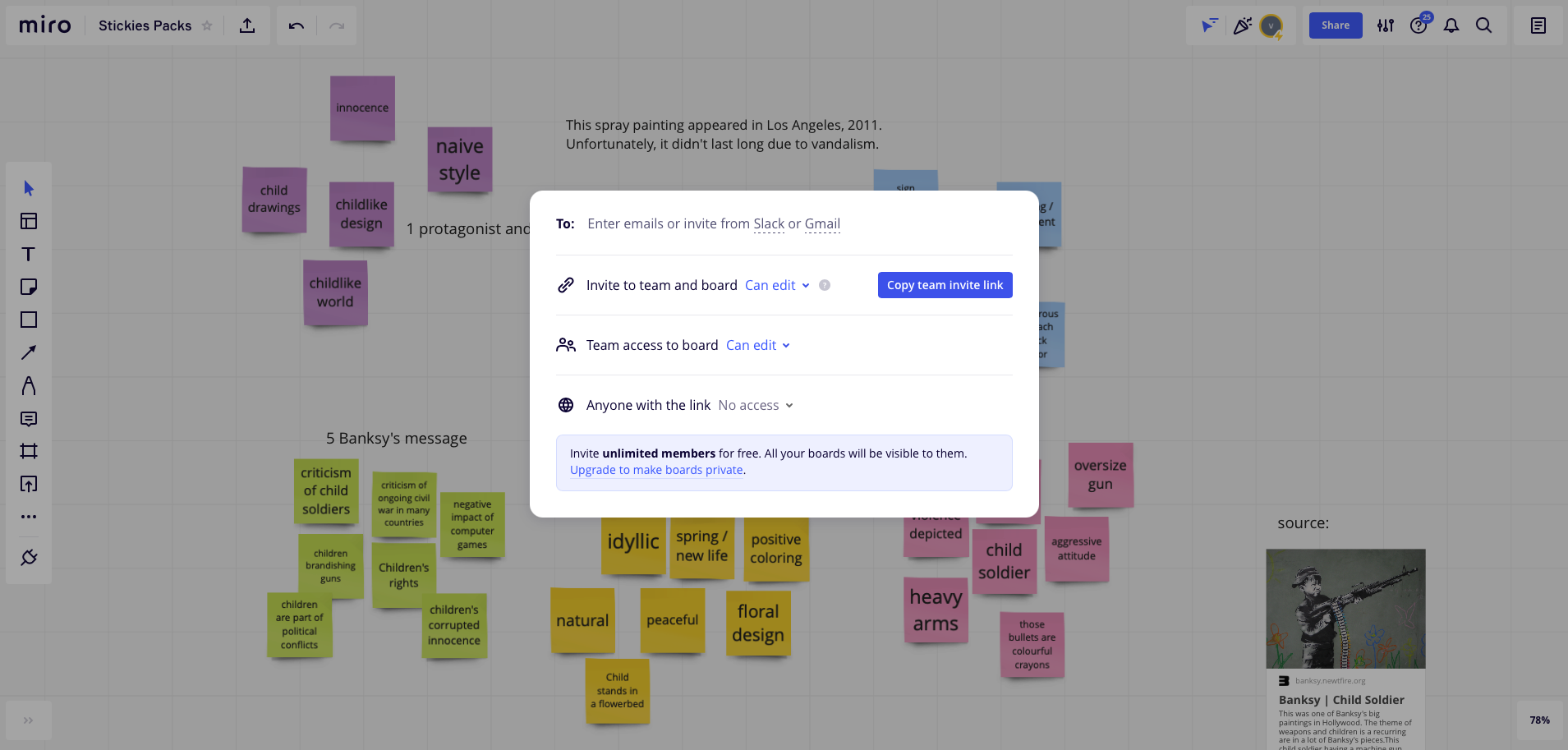Star the Stickies Packs board
This screenshot has height=750, width=1568.
208,25
